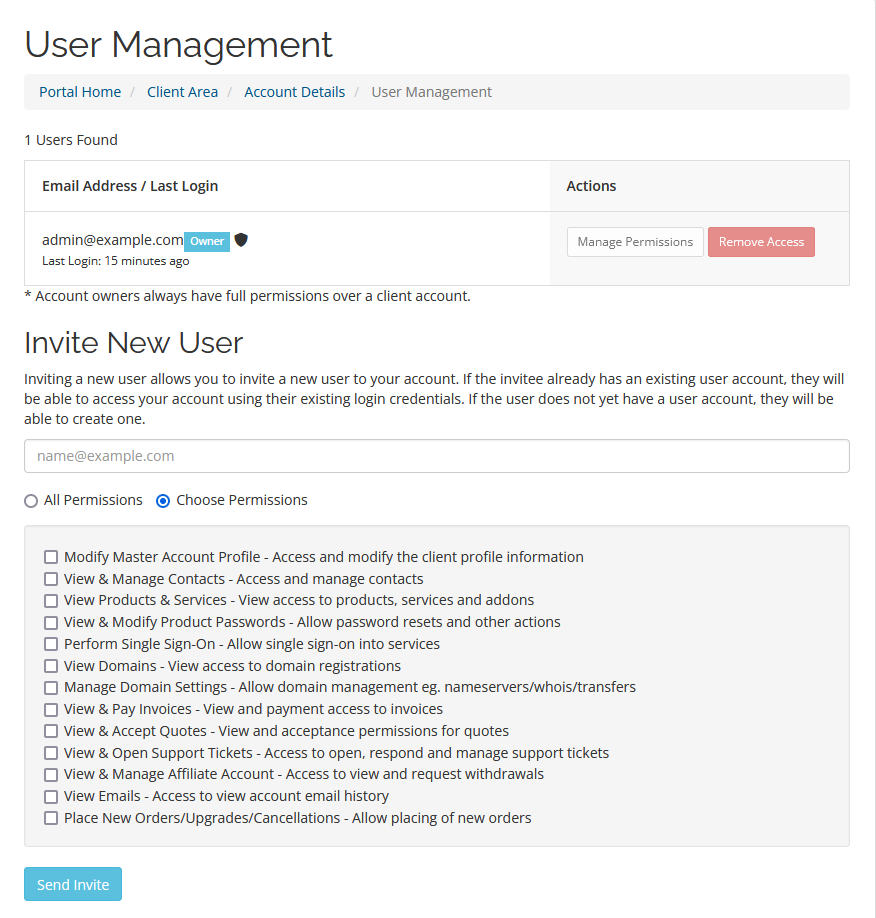
Task: Enable View Domains permission
Action: click(x=51, y=665)
